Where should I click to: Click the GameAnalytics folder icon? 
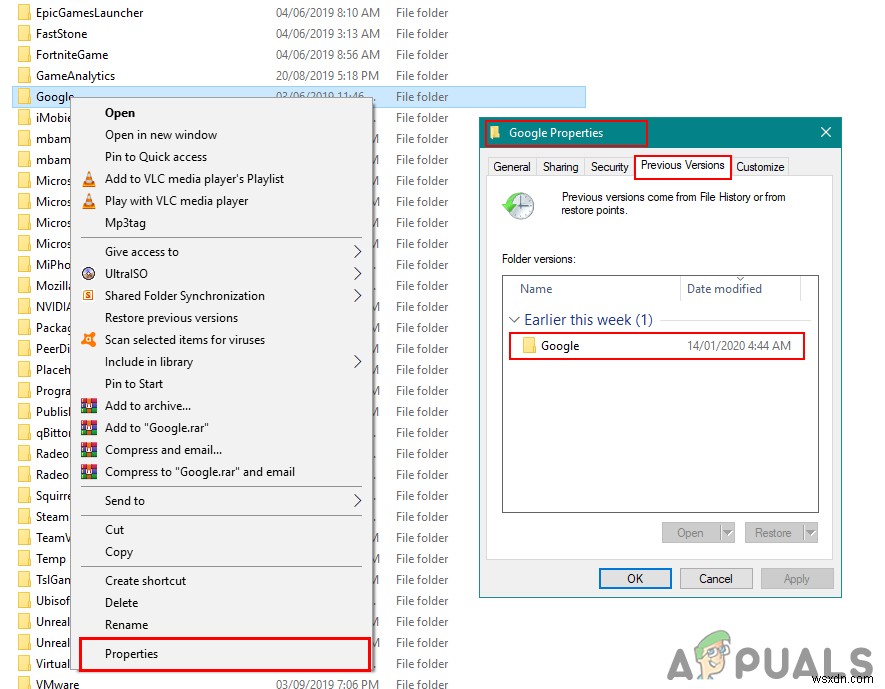click(x=22, y=75)
